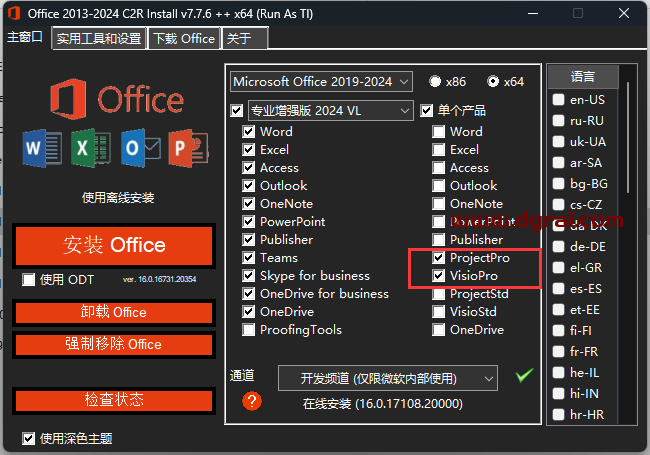The image size is (650, 455).
Task: Uncheck the ProjectPro checkbox
Action: coord(438,258)
